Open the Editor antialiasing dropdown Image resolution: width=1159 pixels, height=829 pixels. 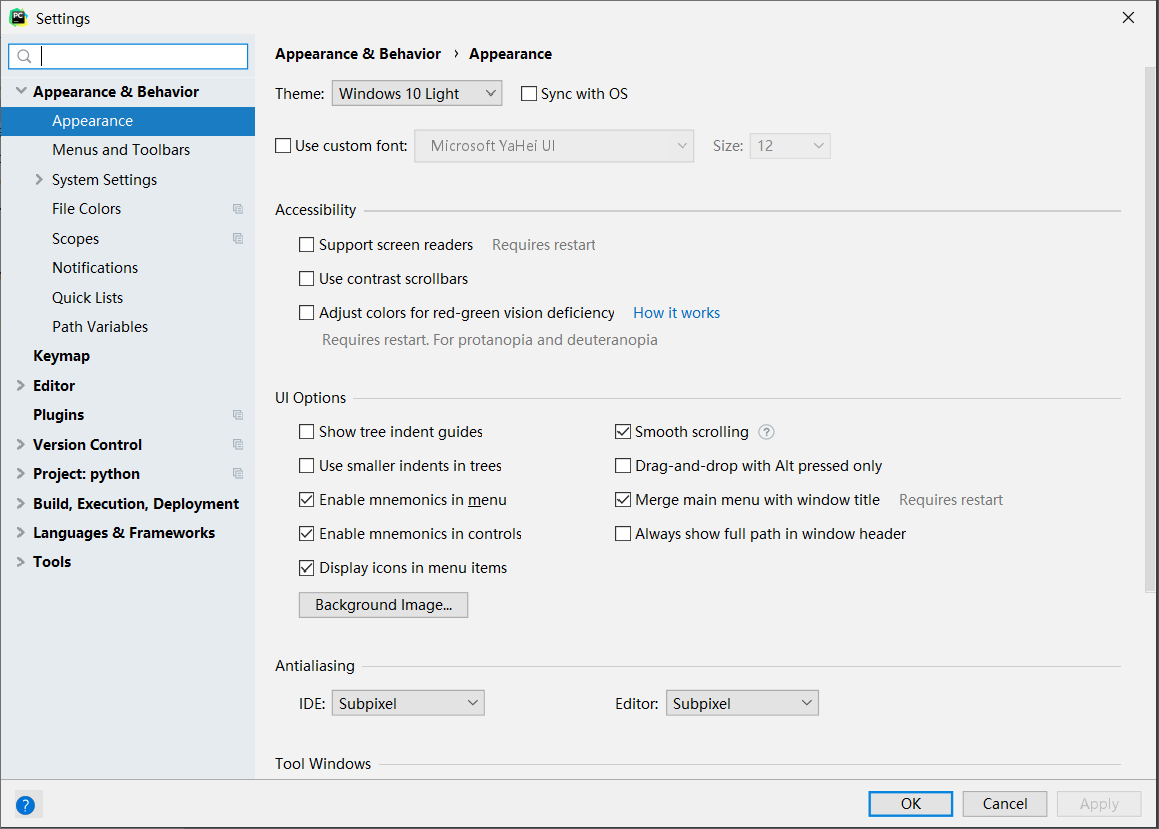[x=742, y=703]
